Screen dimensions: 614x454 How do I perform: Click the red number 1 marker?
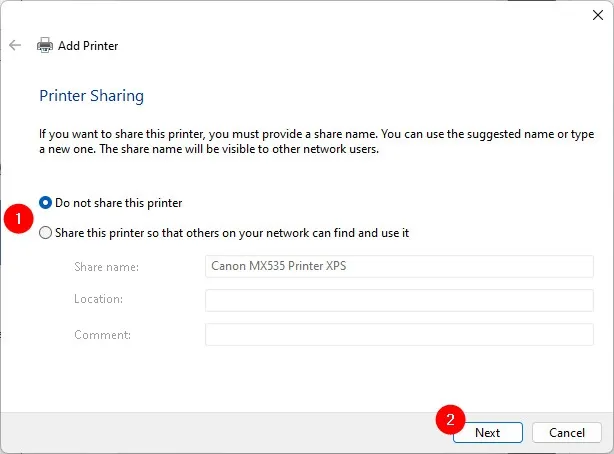[18, 218]
